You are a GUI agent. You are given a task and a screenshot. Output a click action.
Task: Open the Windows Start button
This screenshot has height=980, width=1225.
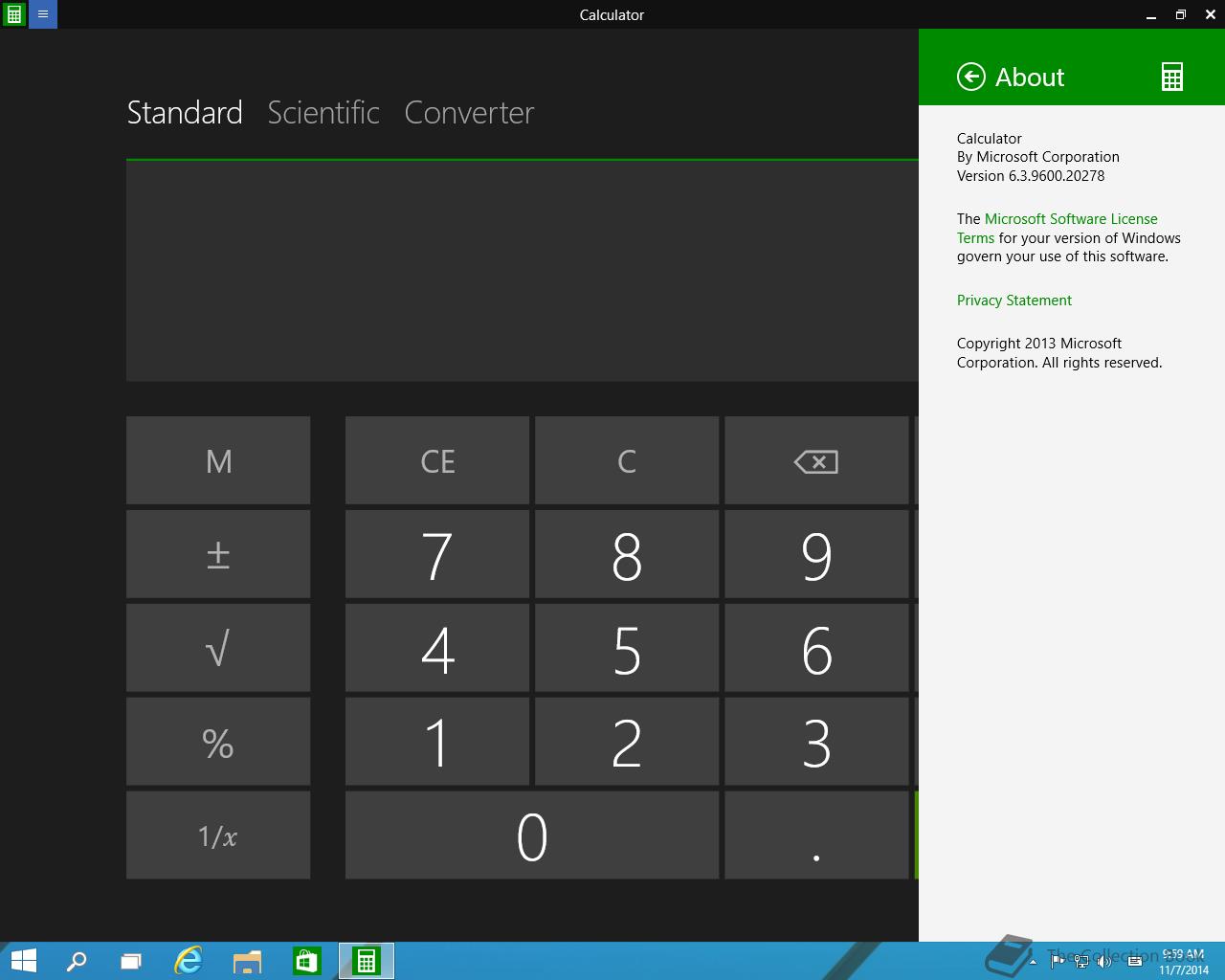click(23, 961)
